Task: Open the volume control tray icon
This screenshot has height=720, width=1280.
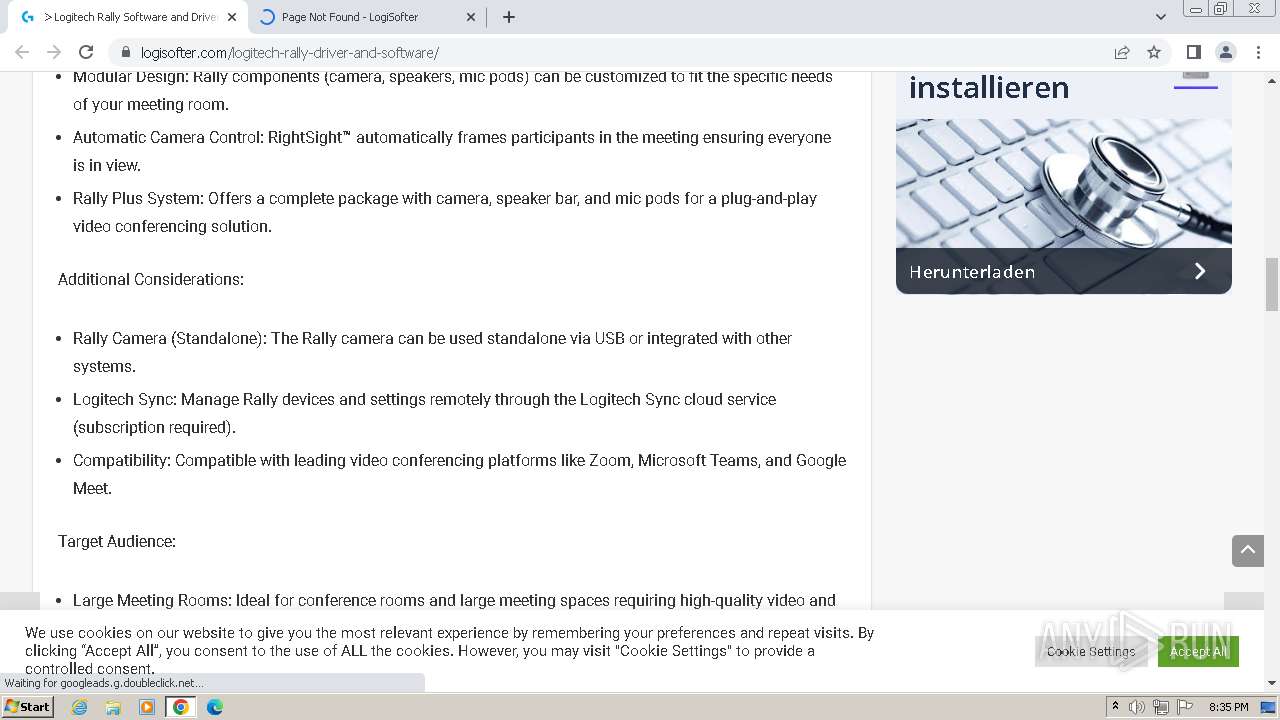Action: pyautogui.click(x=1137, y=707)
